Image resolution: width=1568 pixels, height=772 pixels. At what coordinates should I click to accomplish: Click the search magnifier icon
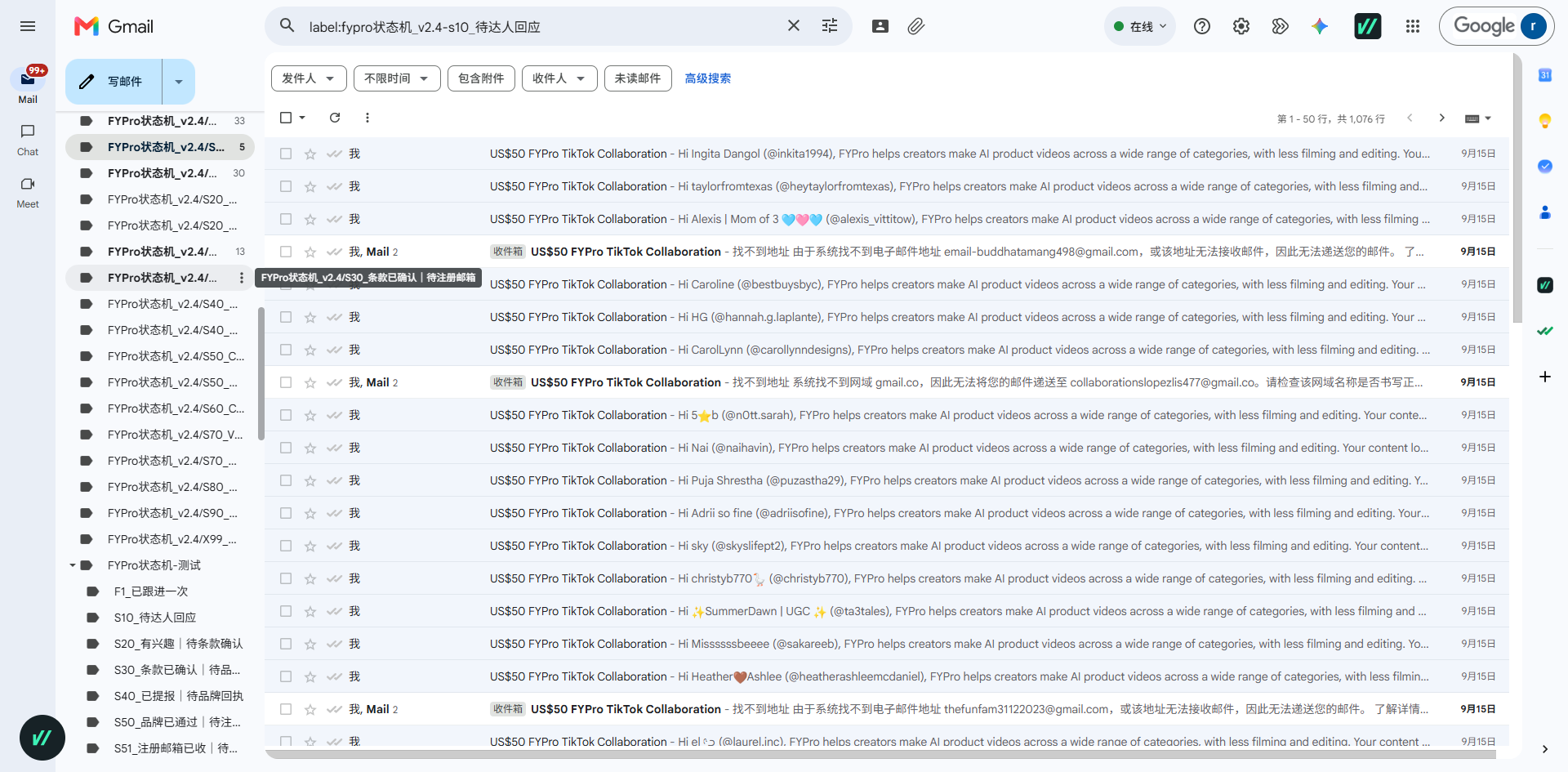pyautogui.click(x=287, y=26)
